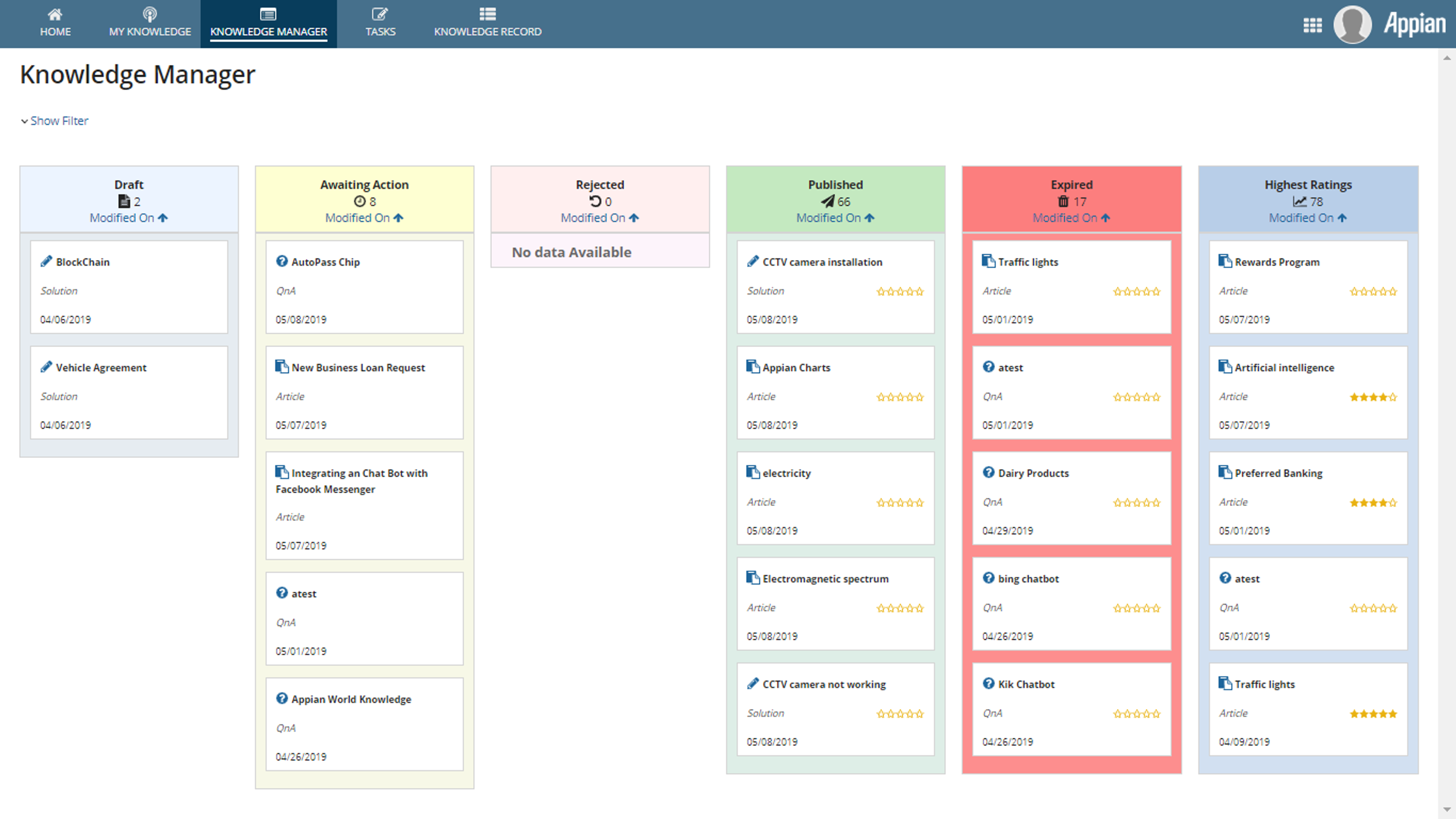Image resolution: width=1456 pixels, height=819 pixels.
Task: Click CCTV camera installation pencil icon
Action: [x=753, y=261]
